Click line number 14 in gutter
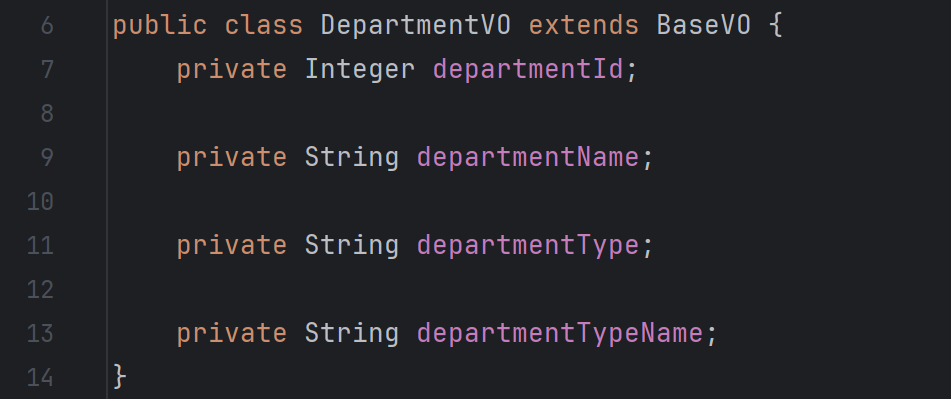 pos(40,378)
